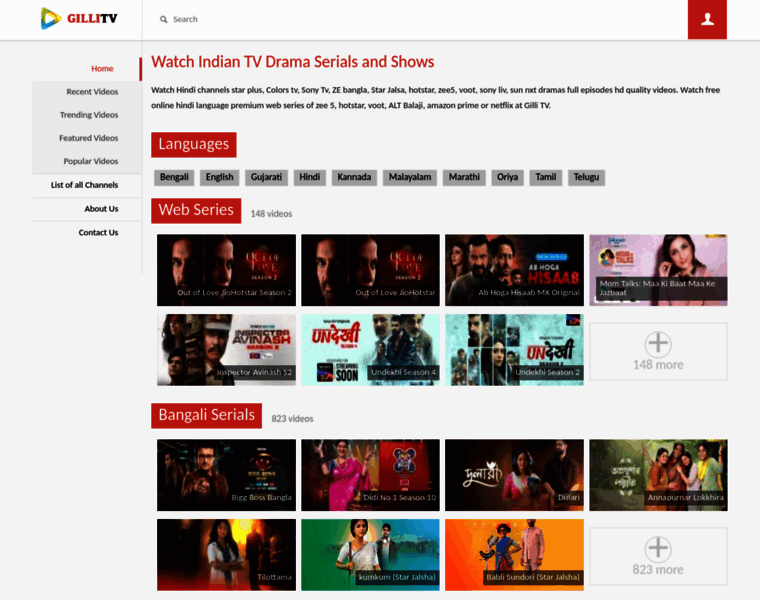The image size is (760, 600).
Task: Select Telugu language tag
Action: click(586, 177)
